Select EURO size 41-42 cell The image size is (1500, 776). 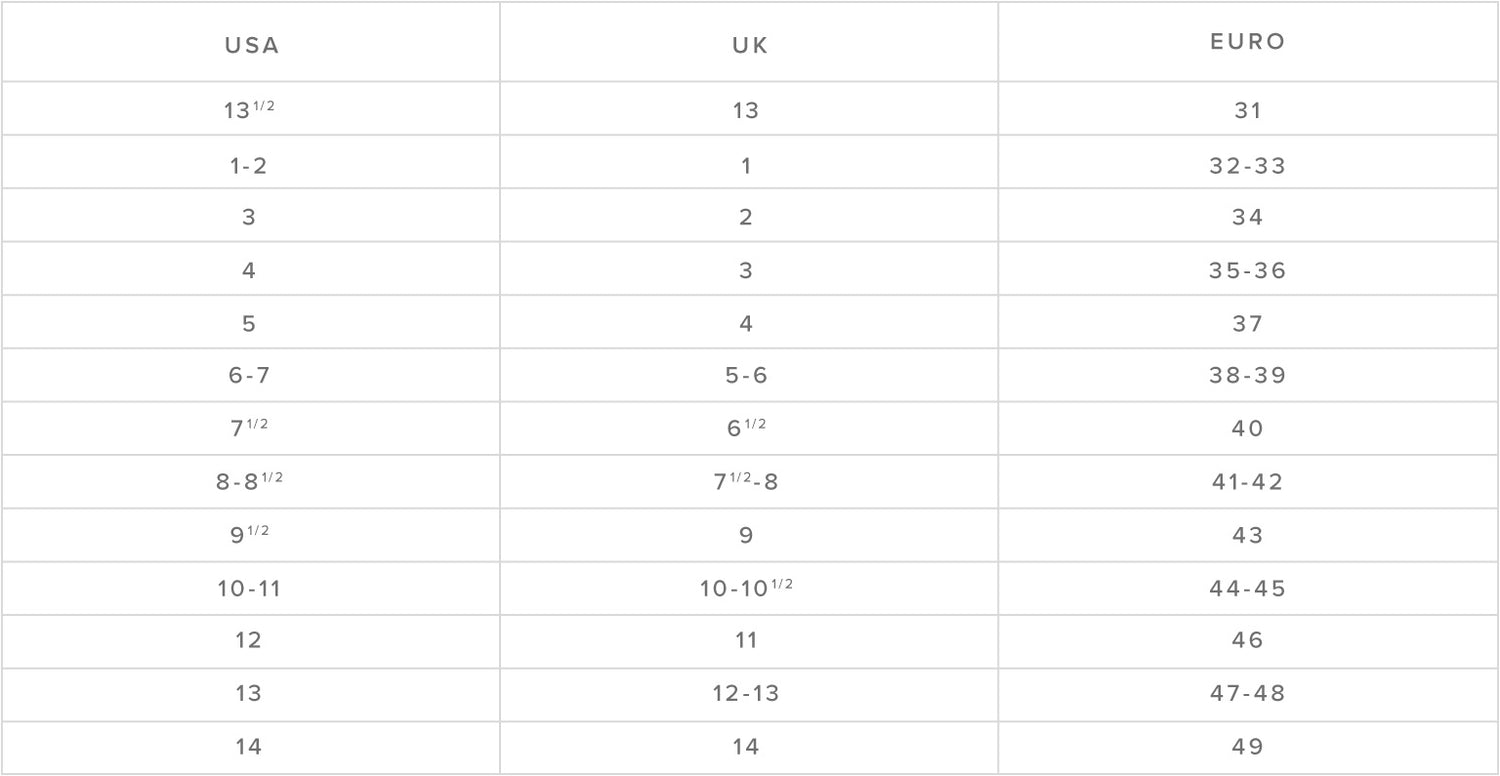click(x=1247, y=482)
